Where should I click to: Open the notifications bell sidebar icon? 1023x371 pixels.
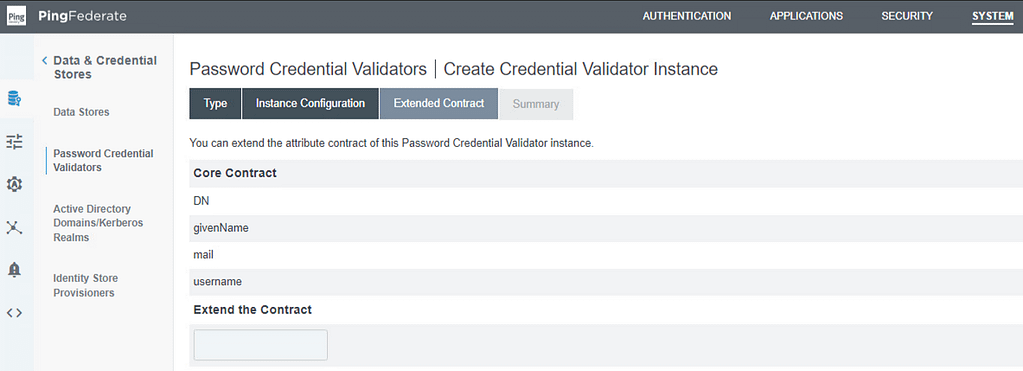click(x=14, y=270)
